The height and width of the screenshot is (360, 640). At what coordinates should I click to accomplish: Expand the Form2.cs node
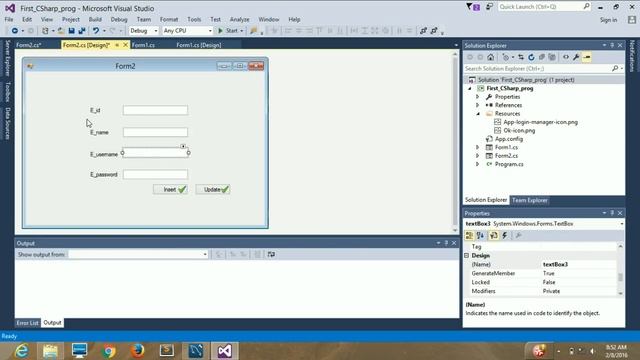(478, 156)
